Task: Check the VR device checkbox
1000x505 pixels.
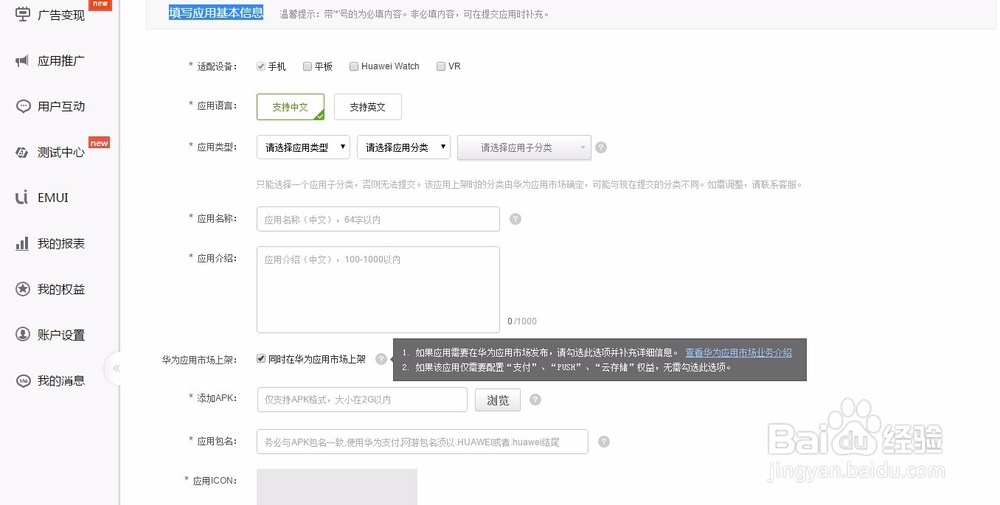Action: (x=441, y=66)
